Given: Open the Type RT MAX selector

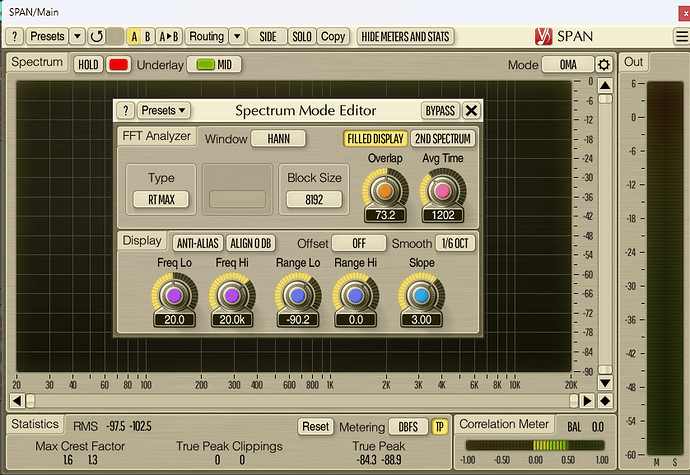Looking at the screenshot, I should pyautogui.click(x=161, y=199).
